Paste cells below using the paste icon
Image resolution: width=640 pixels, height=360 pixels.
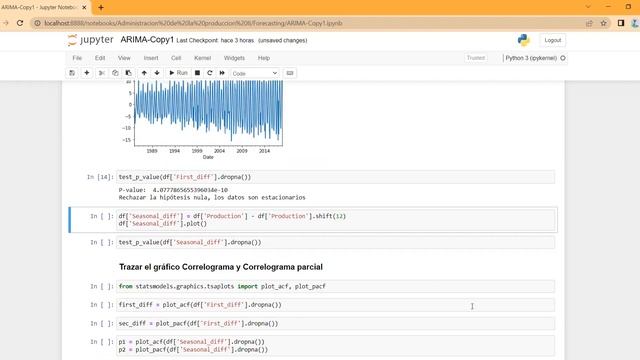coord(129,73)
